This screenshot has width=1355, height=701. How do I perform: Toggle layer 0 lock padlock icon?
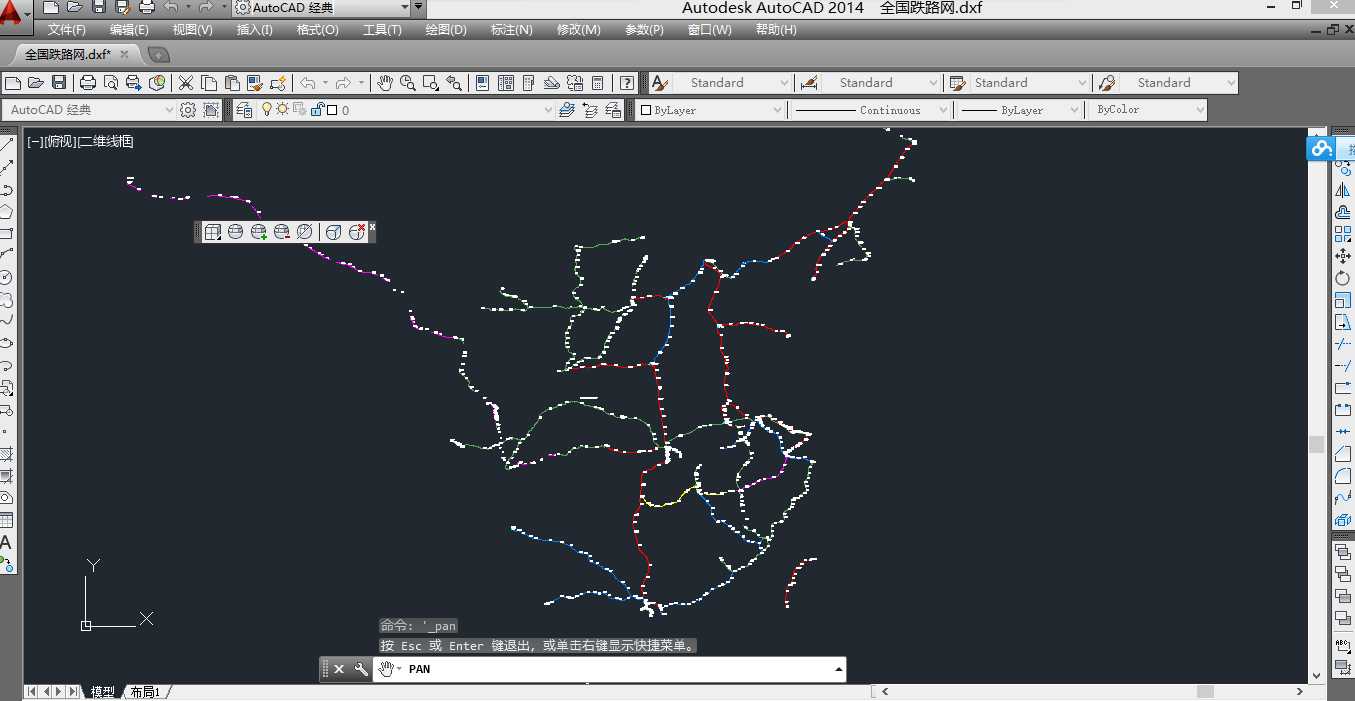318,110
